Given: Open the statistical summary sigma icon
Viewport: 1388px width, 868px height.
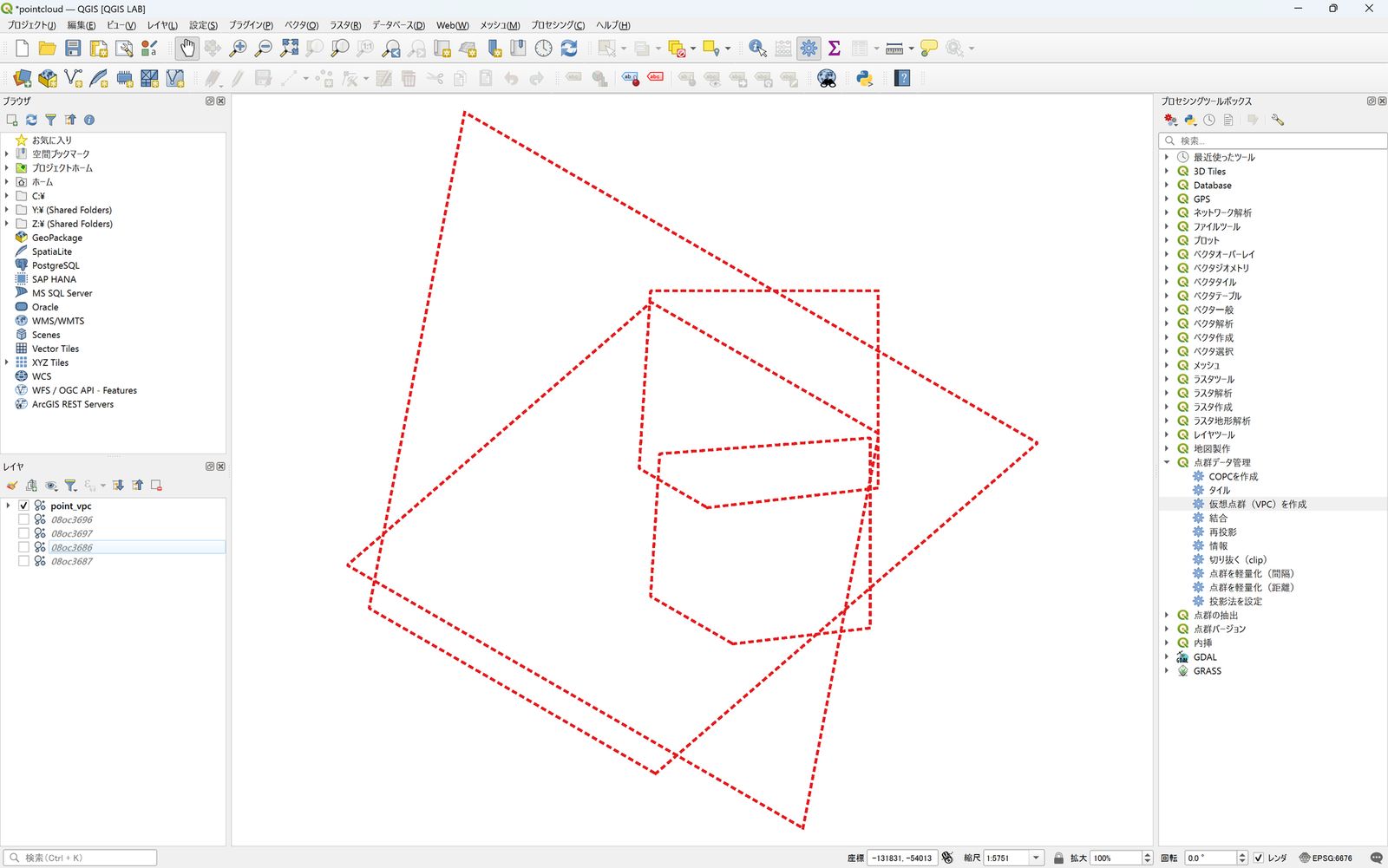Looking at the screenshot, I should click(835, 49).
